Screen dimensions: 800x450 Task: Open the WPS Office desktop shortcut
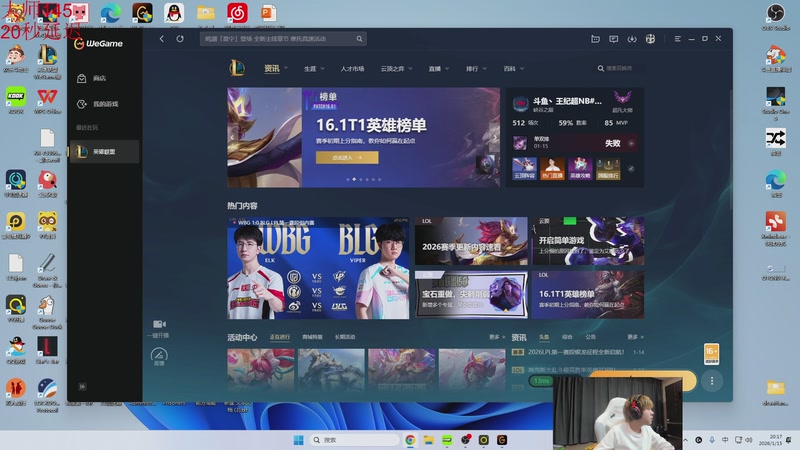(47, 99)
